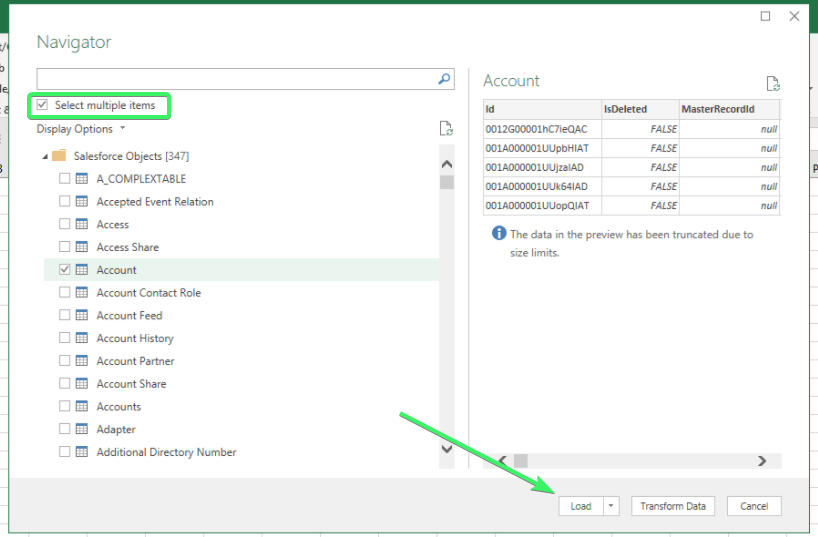
Task: Uncheck the Account checkbox
Action: [x=65, y=269]
